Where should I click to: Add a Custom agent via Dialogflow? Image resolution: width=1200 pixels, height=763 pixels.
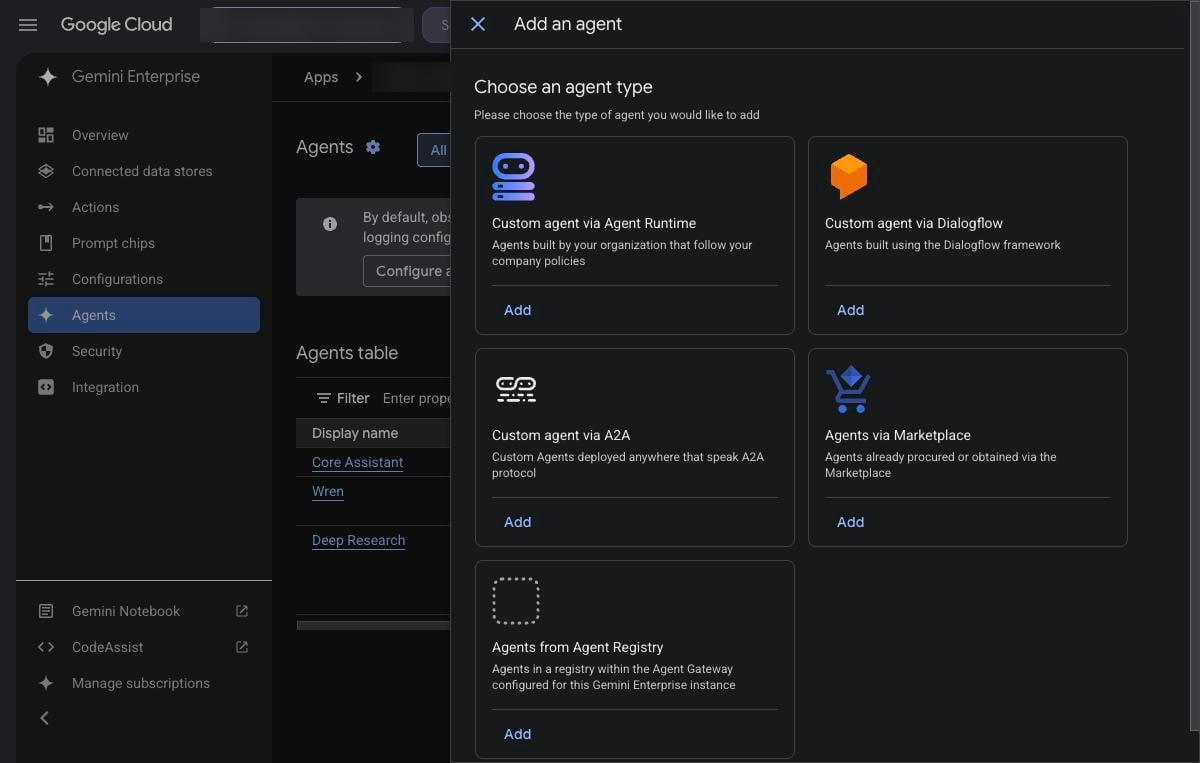[x=850, y=310]
